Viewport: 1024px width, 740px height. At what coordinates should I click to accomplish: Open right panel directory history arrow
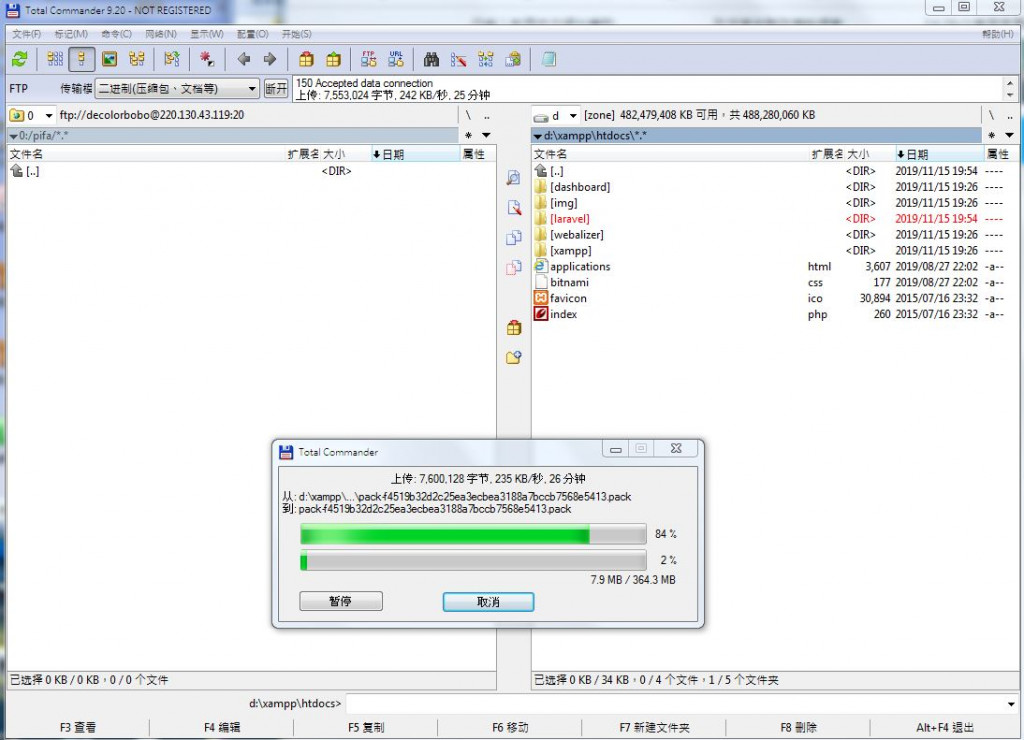tap(1009, 135)
